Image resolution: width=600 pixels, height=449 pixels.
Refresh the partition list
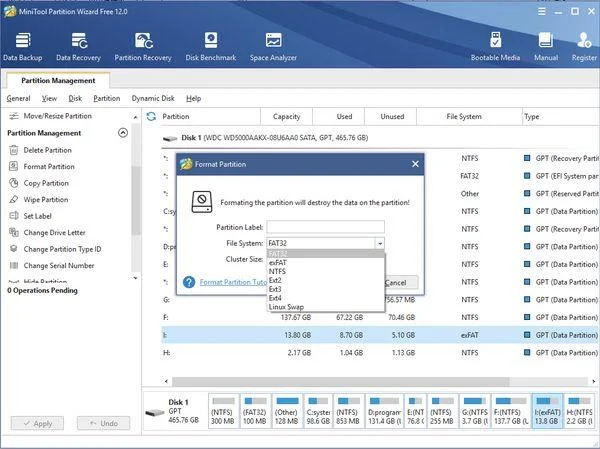coord(151,116)
